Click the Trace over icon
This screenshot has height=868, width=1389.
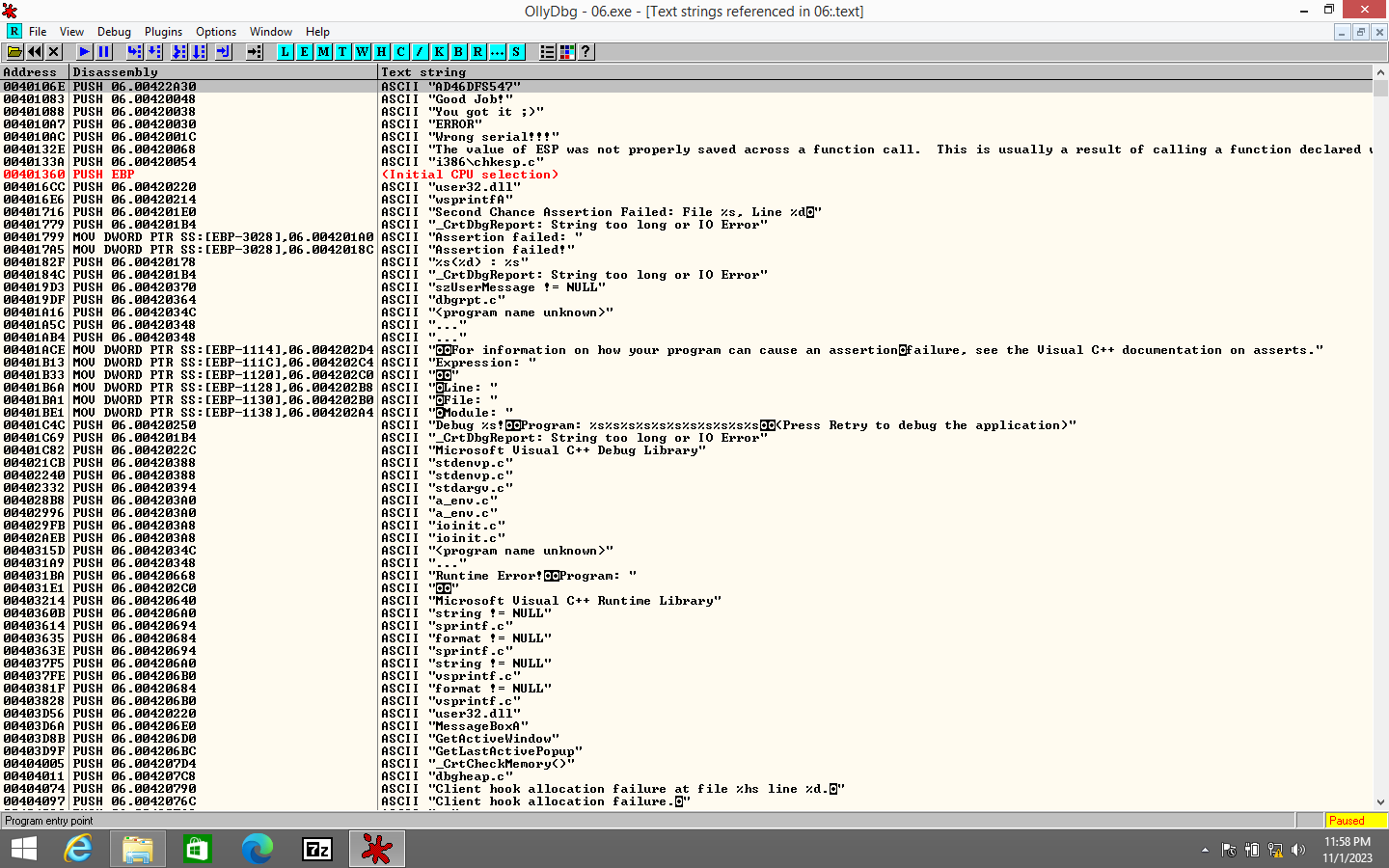199,52
